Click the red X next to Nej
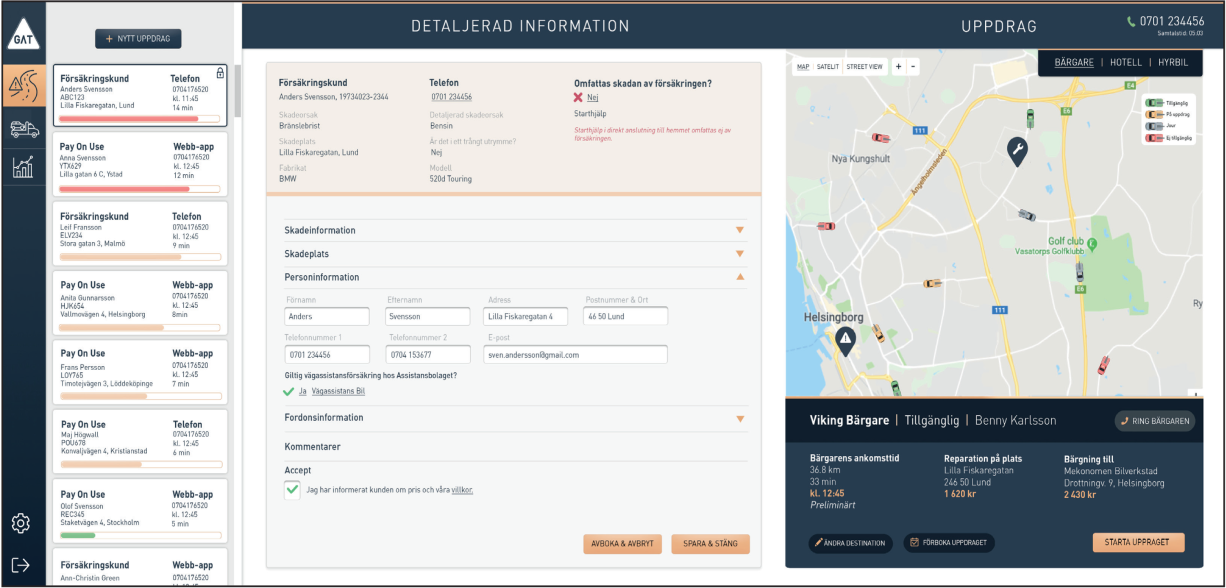This screenshot has height=588, width=1226. click(578, 97)
